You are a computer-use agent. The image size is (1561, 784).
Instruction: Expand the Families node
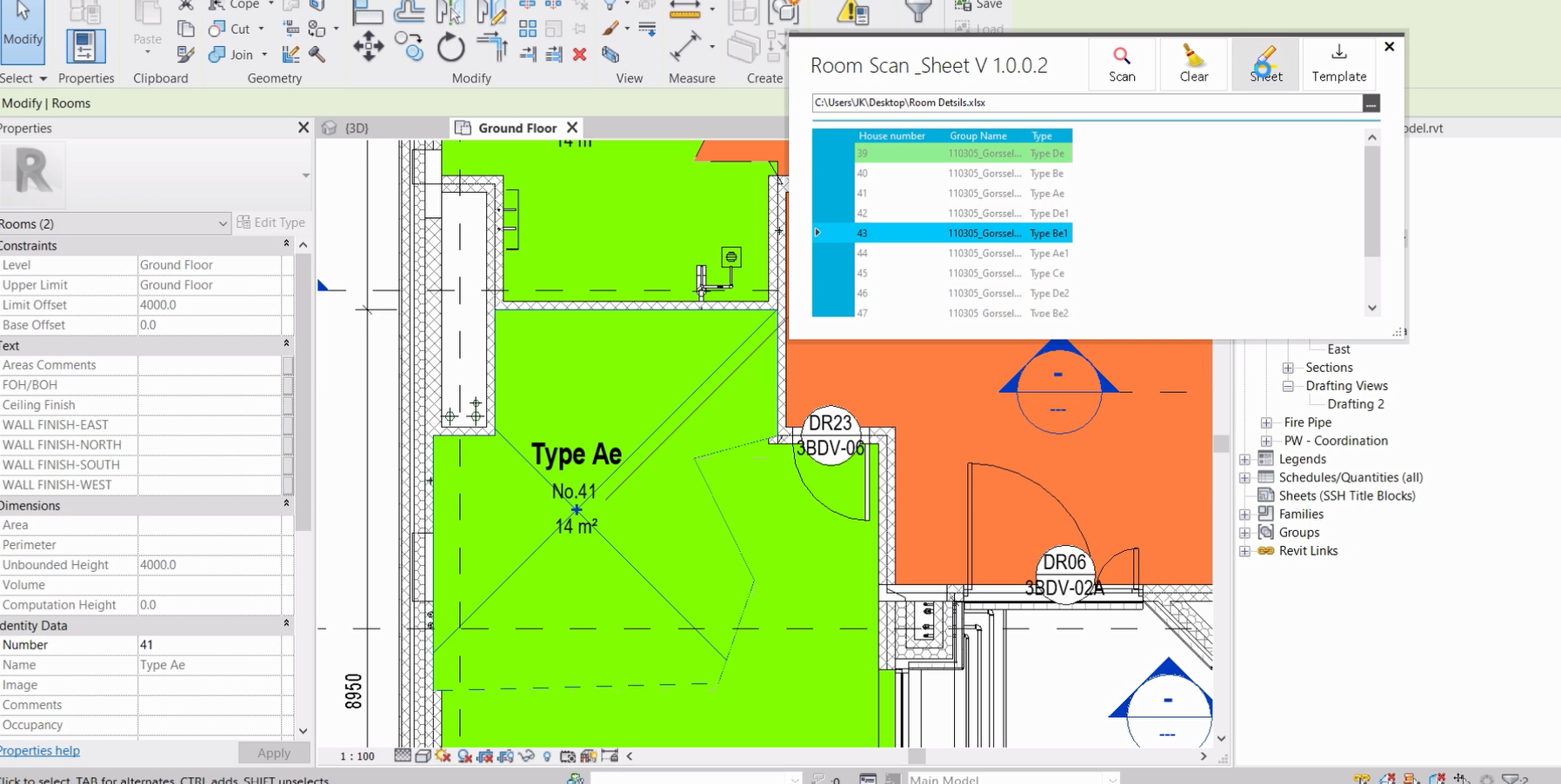[x=1244, y=515]
